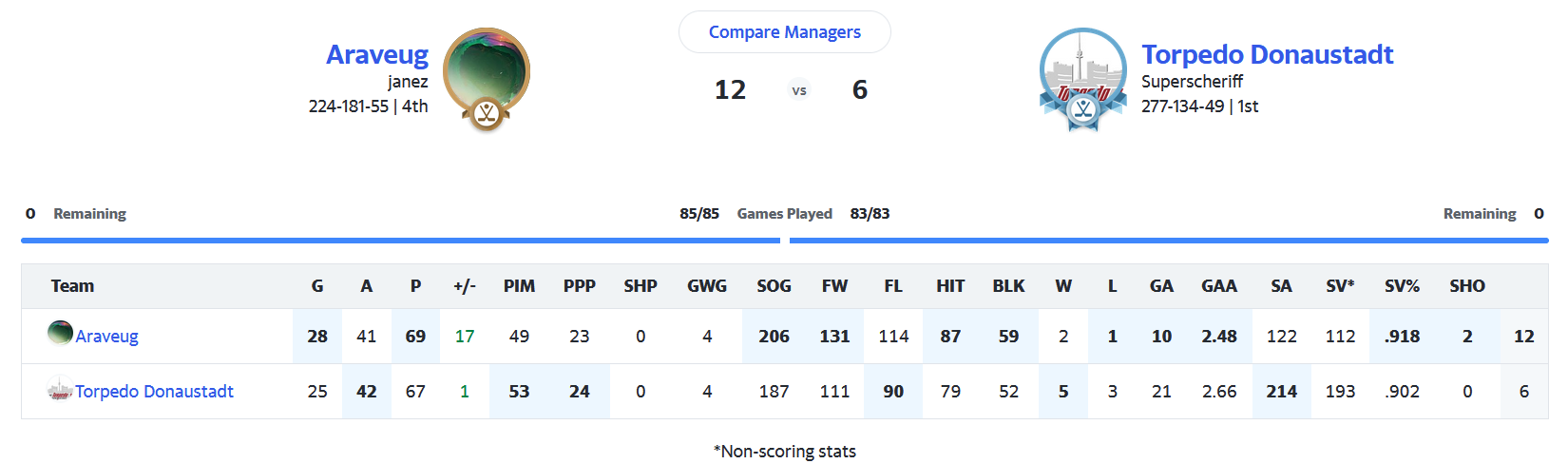Screen dimensions: 1568x464
Task: Click the Games Played label
Action: tap(784, 214)
